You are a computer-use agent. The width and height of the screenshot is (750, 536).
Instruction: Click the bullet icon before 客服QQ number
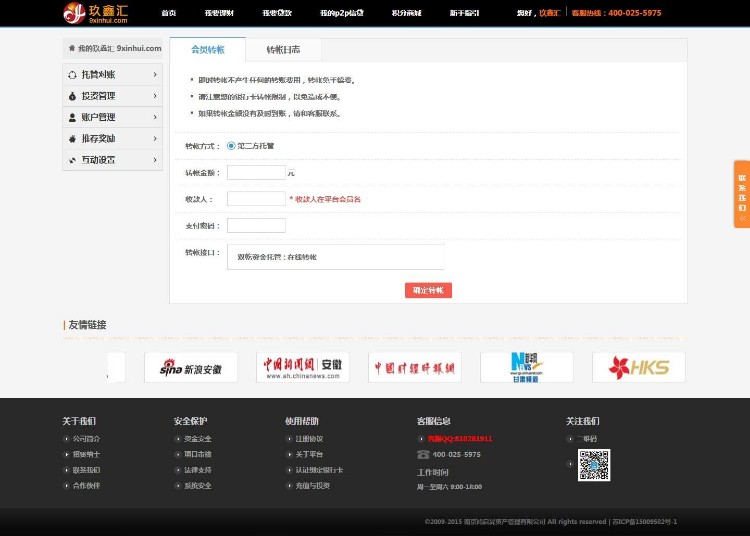pos(421,439)
